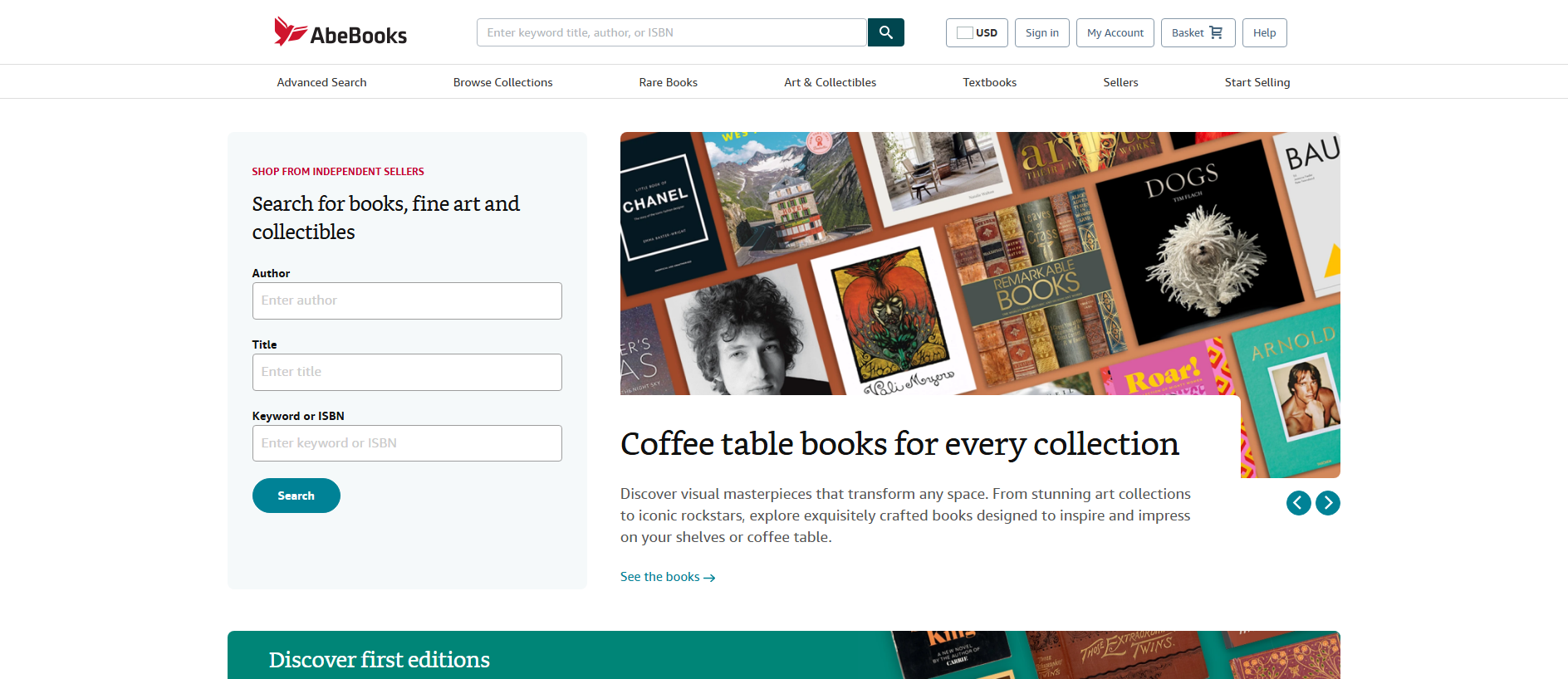Click the Sign in button
The height and width of the screenshot is (679, 1568).
pos(1042,33)
